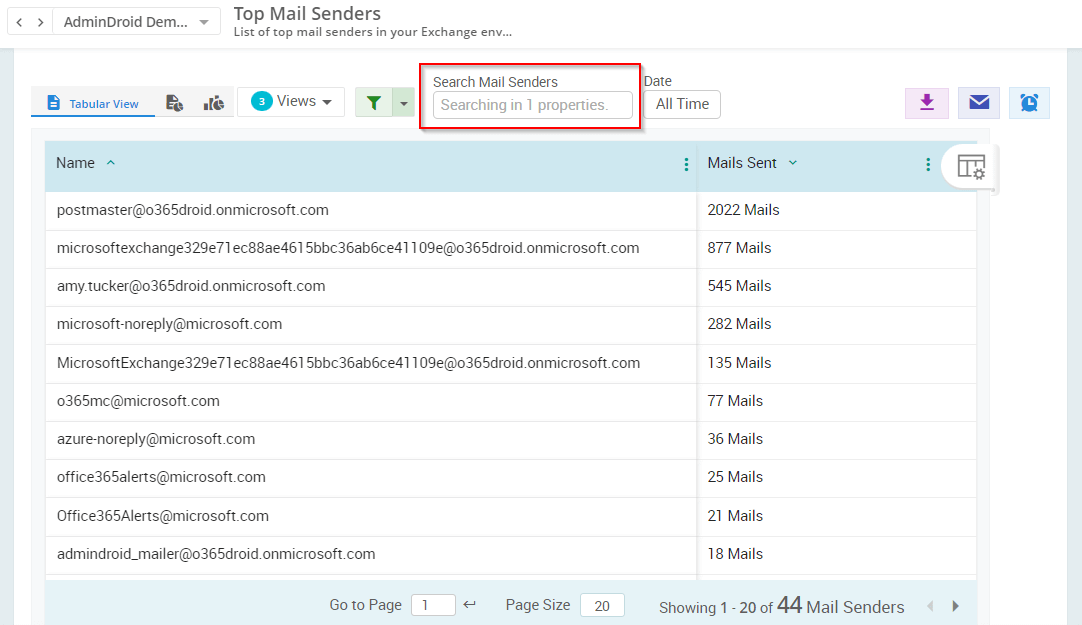Open the manage columns settings icon

pos(970,168)
